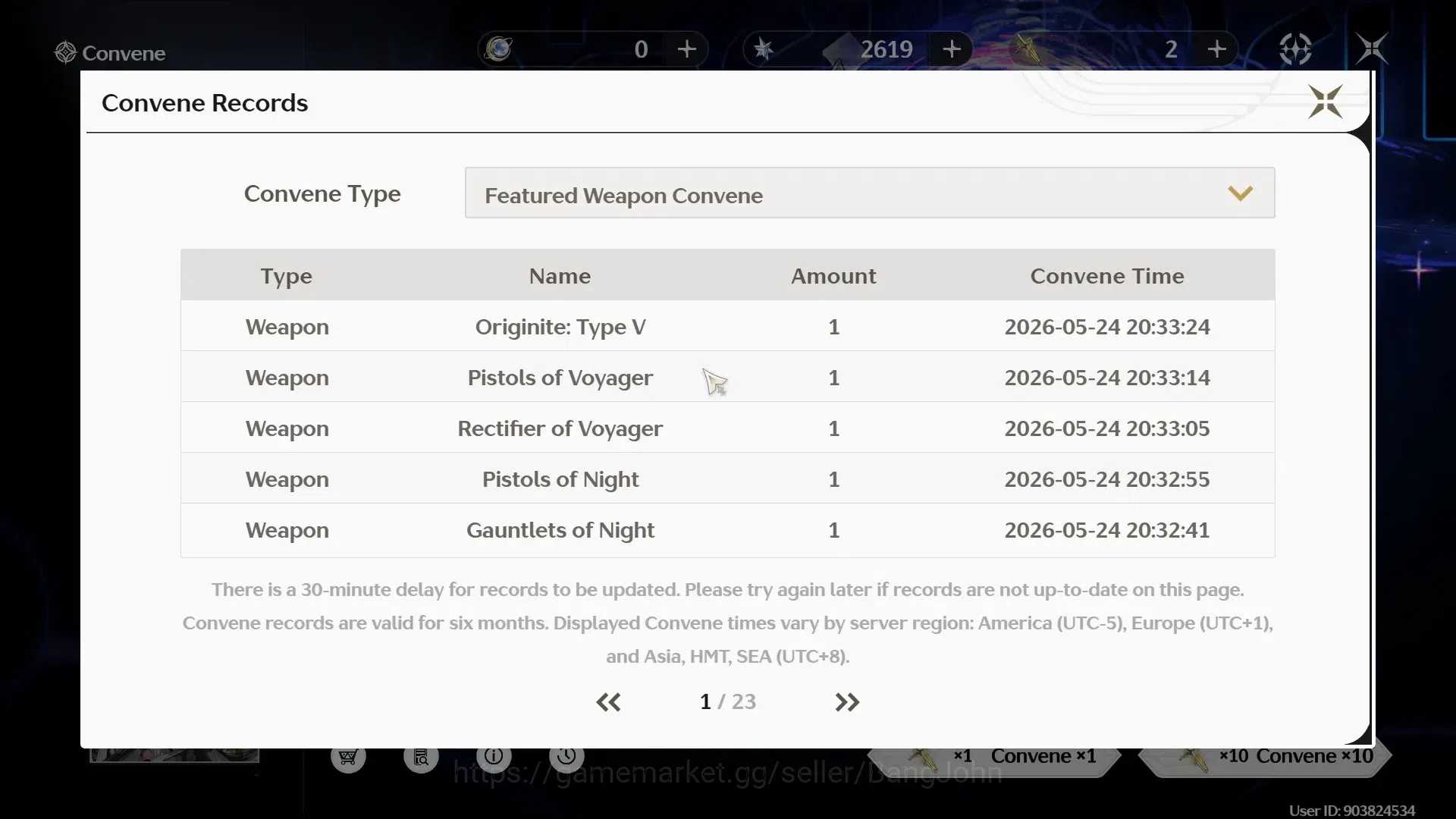The image size is (1456, 819).
Task: Click timestamp 2026-05-24 20:33:24
Action: click(1107, 327)
